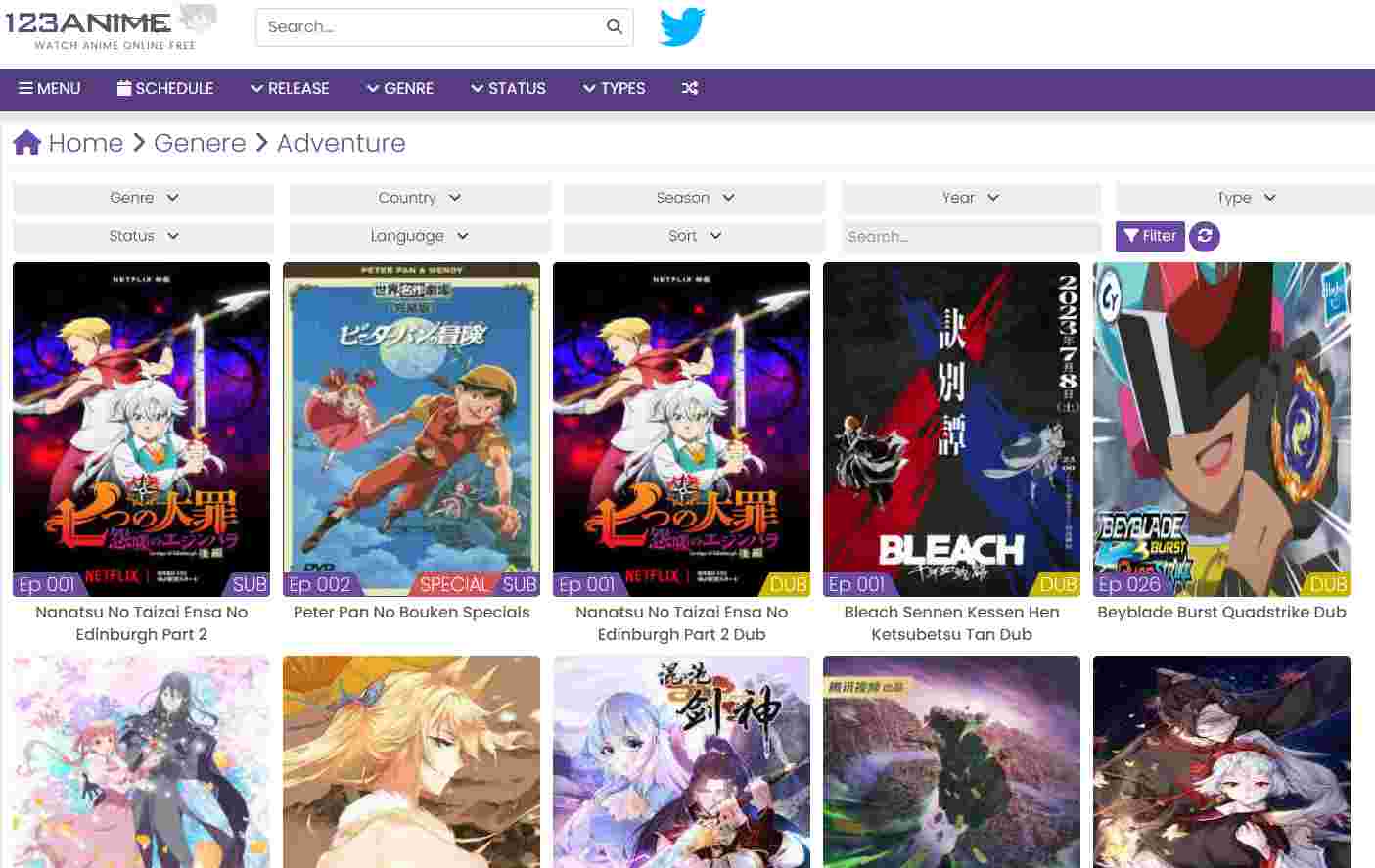Open Nanatsu No Taizai Ensa Part 2 title
1375x868 pixels.
click(x=142, y=623)
